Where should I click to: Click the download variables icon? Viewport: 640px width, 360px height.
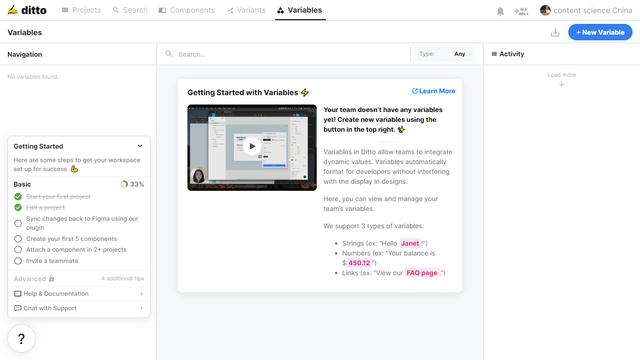555,32
